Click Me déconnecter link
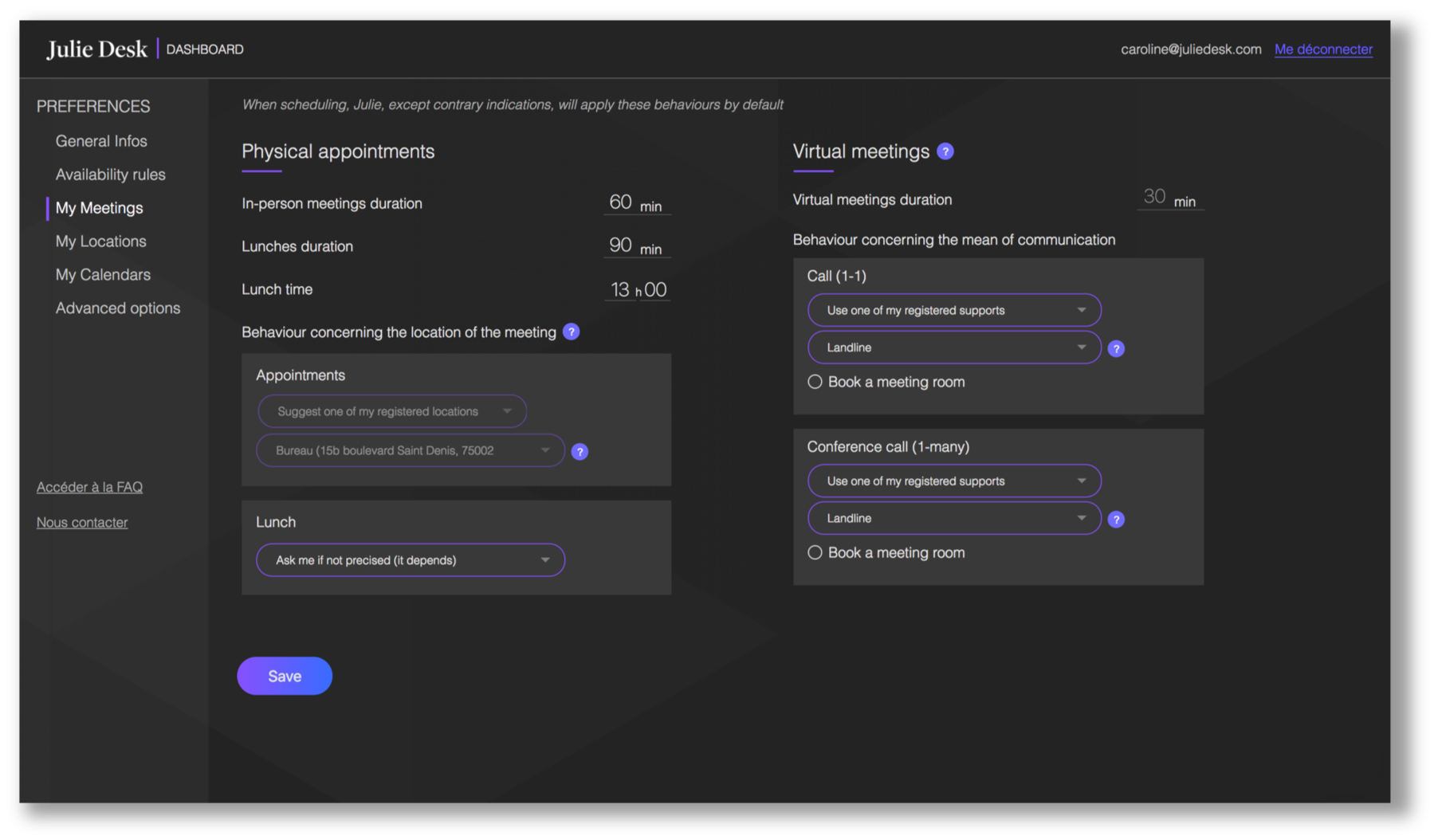This screenshot has width=1434, height=840. 1323,49
